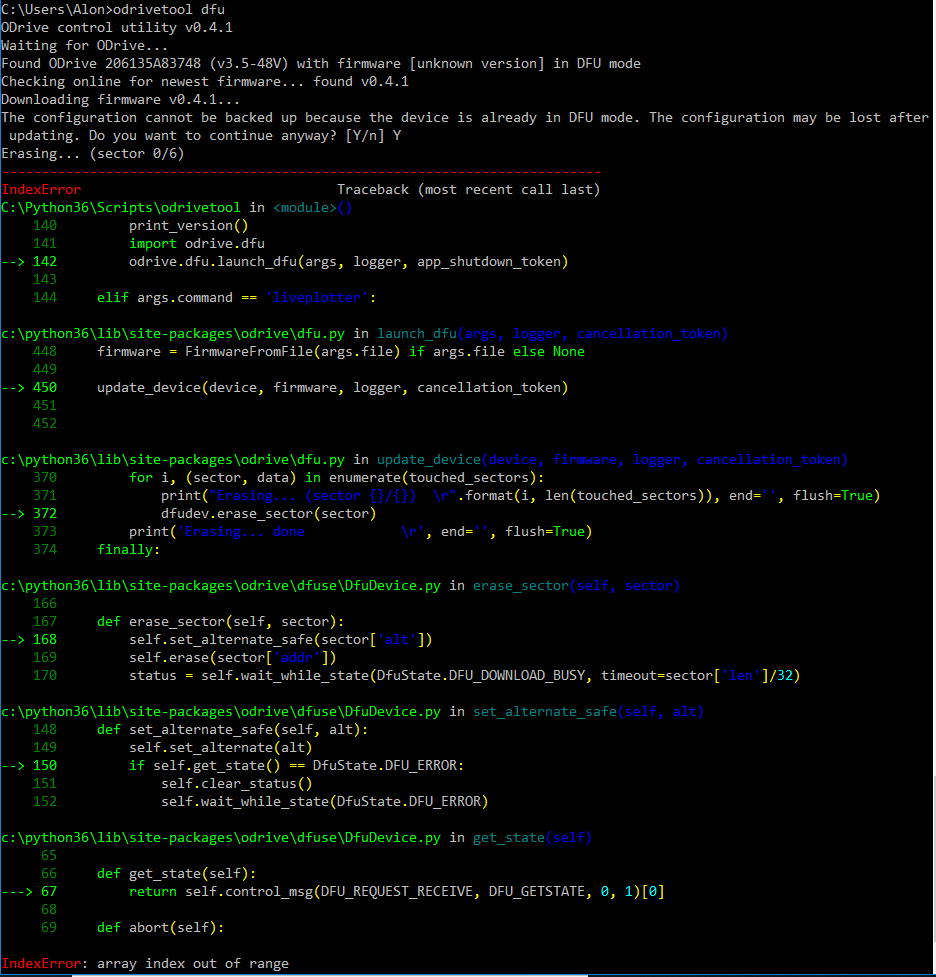
Task: Click 'def get_state(self):' line 66
Action: [x=176, y=874]
